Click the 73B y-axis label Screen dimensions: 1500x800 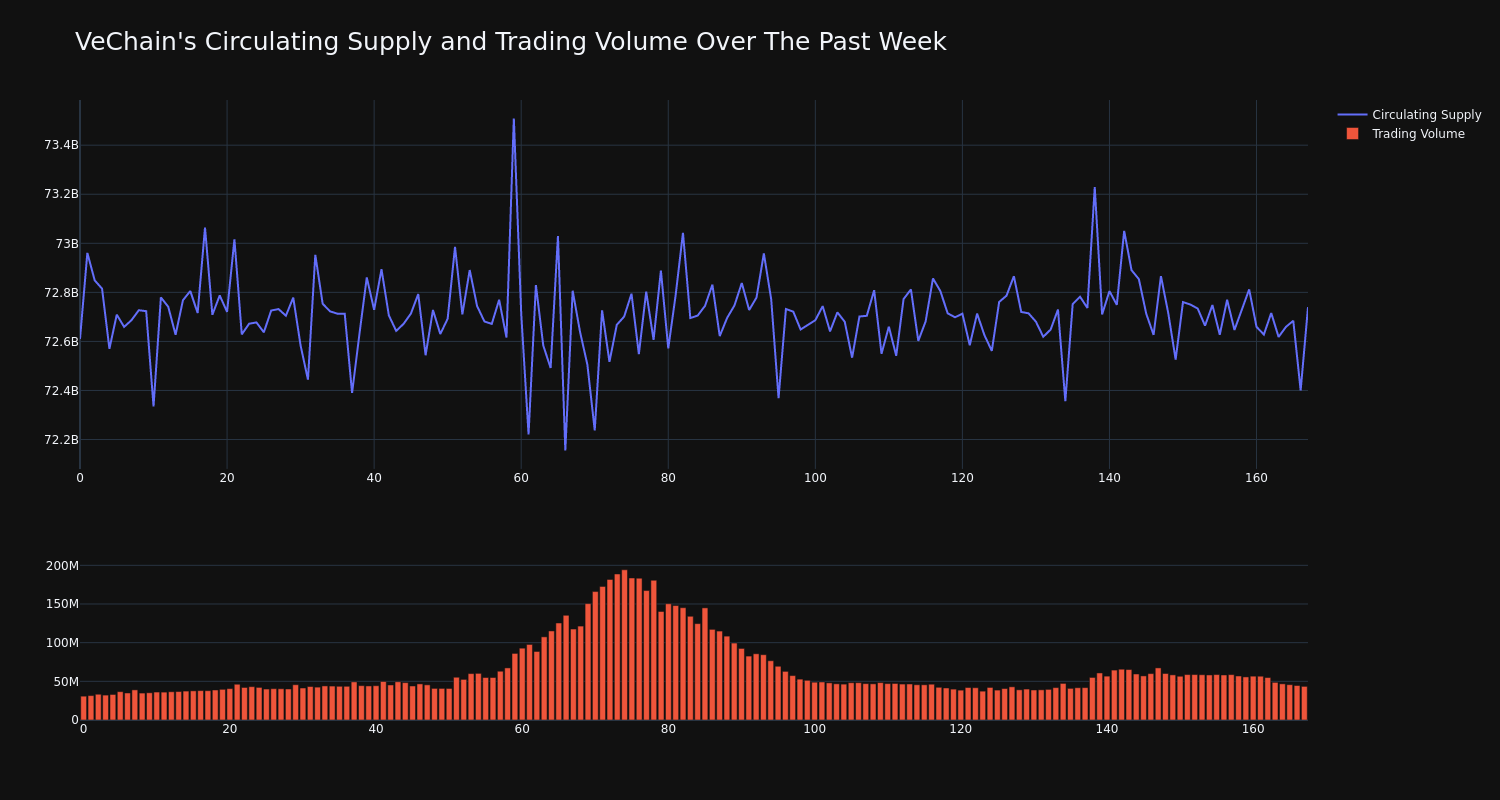pyautogui.click(x=67, y=243)
